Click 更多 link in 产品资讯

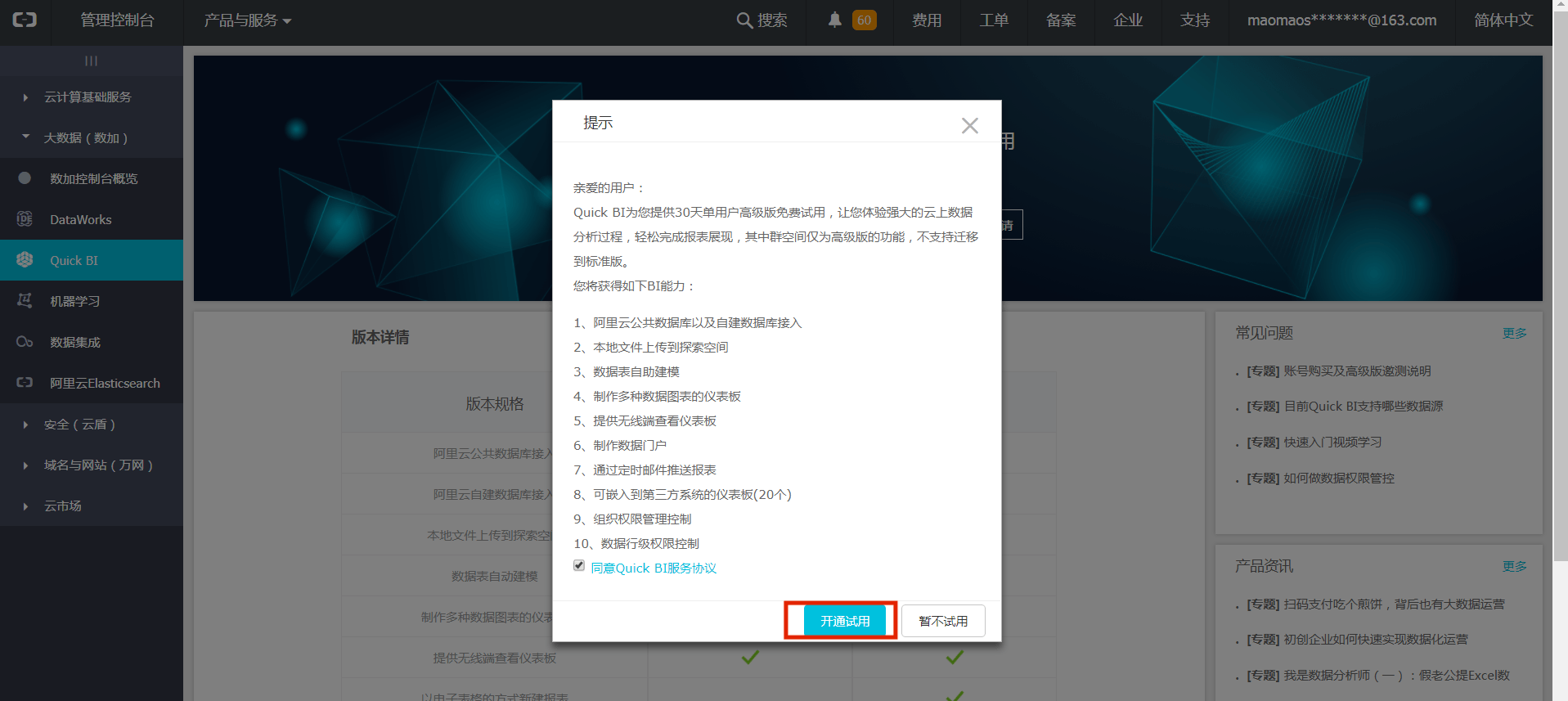(x=1515, y=566)
